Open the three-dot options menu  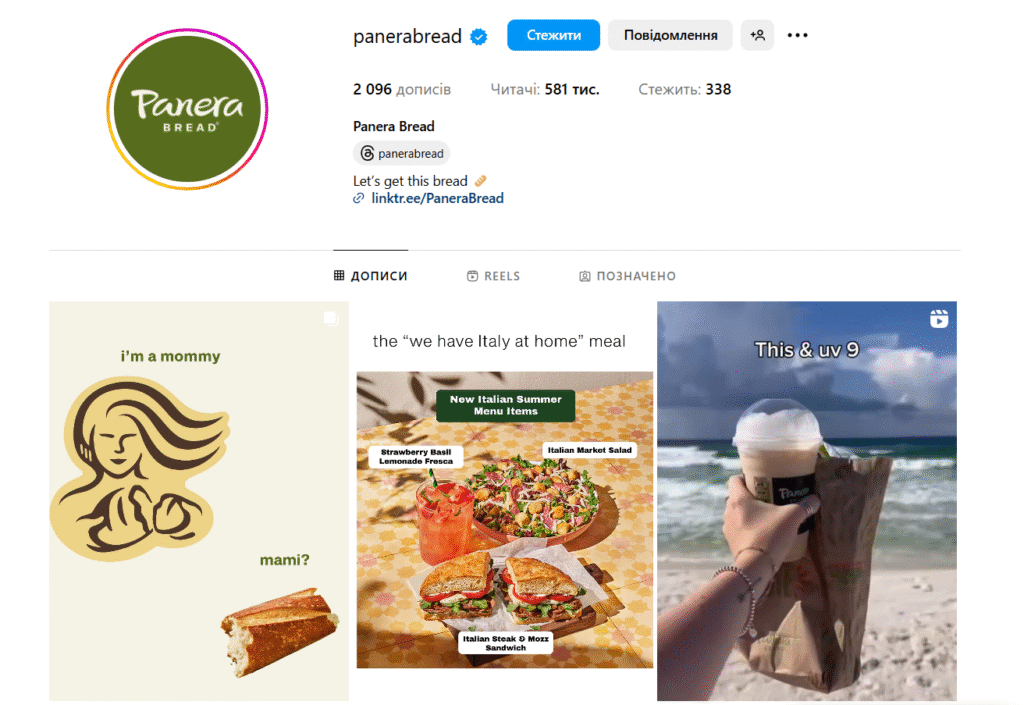[797, 35]
